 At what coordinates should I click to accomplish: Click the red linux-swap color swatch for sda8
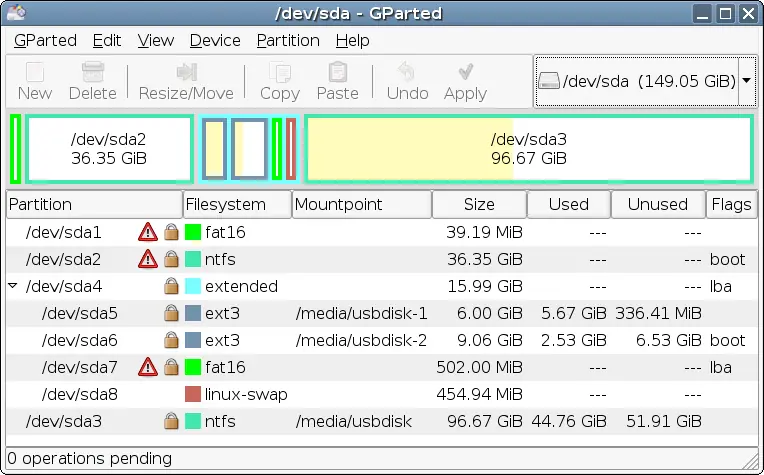[193, 394]
